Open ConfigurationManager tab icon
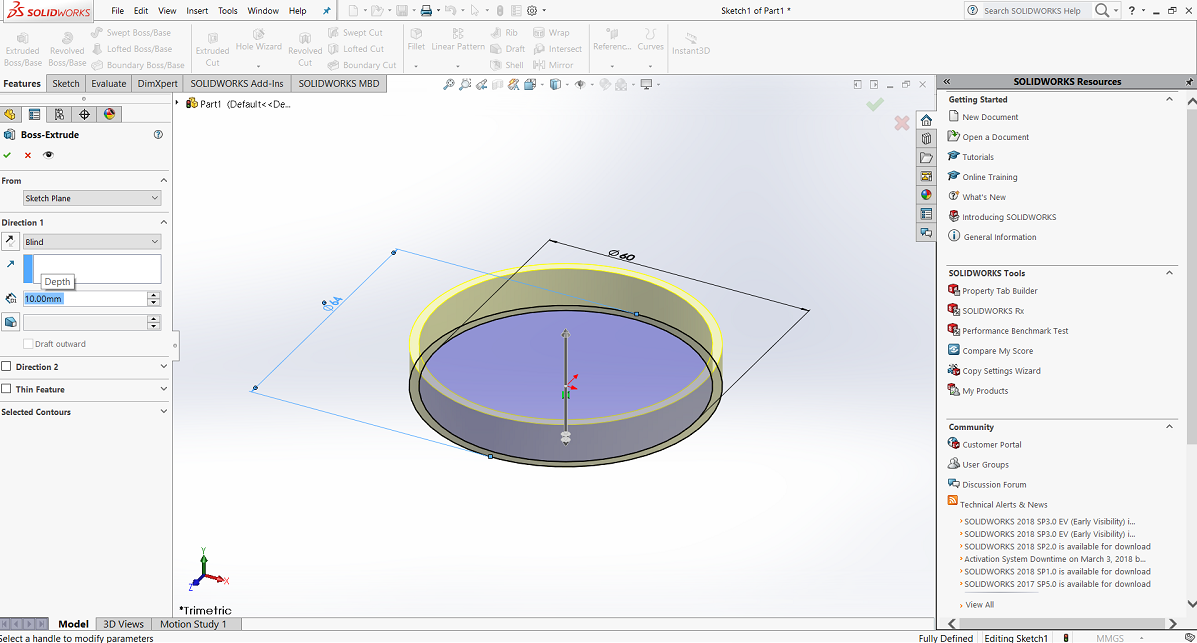 [59, 115]
